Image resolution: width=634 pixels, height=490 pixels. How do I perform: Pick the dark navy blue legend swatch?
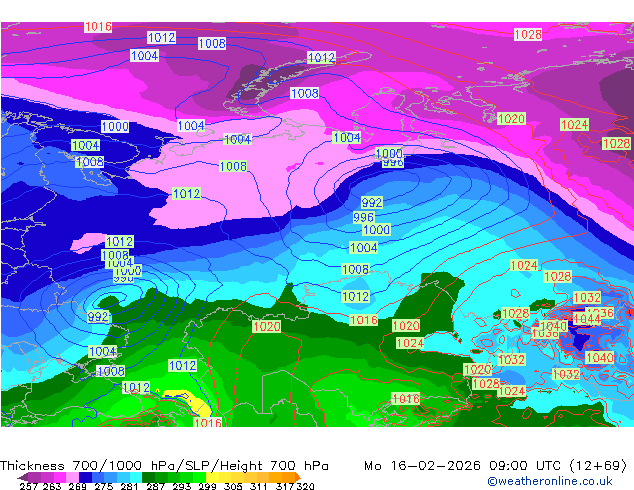pyautogui.click(x=85, y=477)
